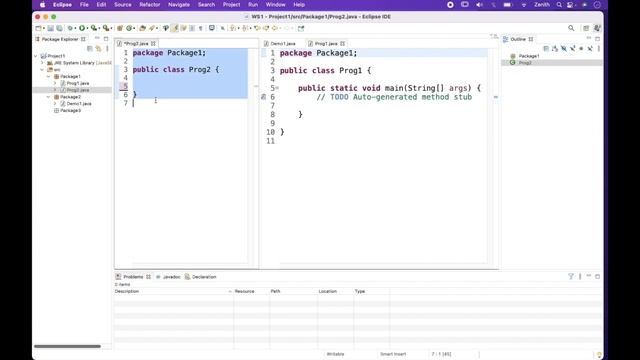This screenshot has height=360, width=640.
Task: Maximize the Outline view
Action: click(598, 39)
